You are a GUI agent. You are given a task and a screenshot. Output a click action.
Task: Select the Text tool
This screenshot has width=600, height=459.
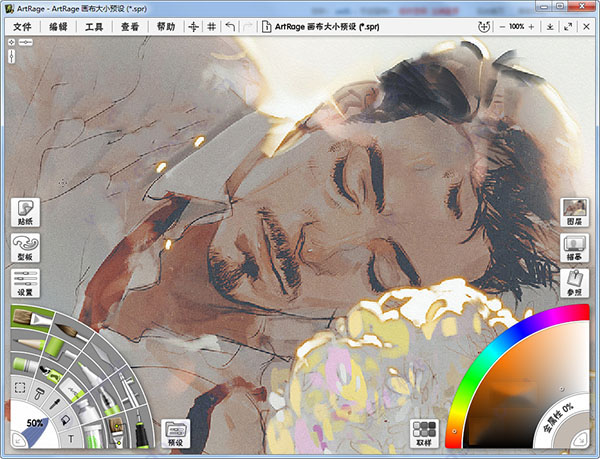click(x=71, y=439)
